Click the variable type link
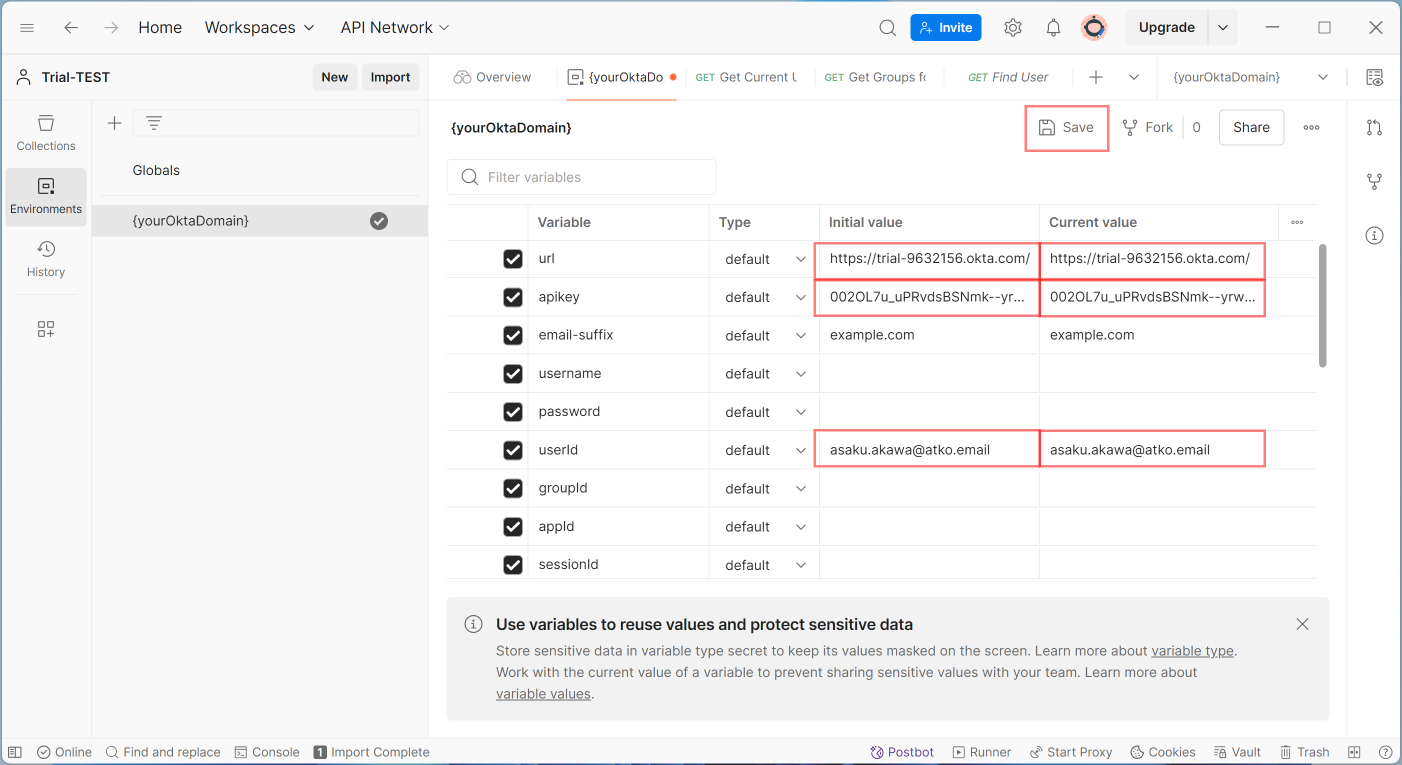Viewport: 1402px width, 765px height. coord(1192,651)
